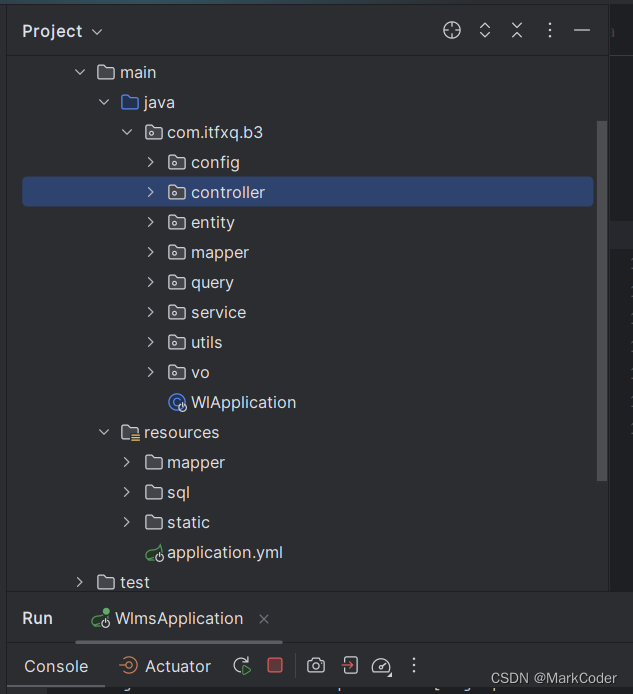Open the application.yml file
633x694 pixels.
pos(224,552)
